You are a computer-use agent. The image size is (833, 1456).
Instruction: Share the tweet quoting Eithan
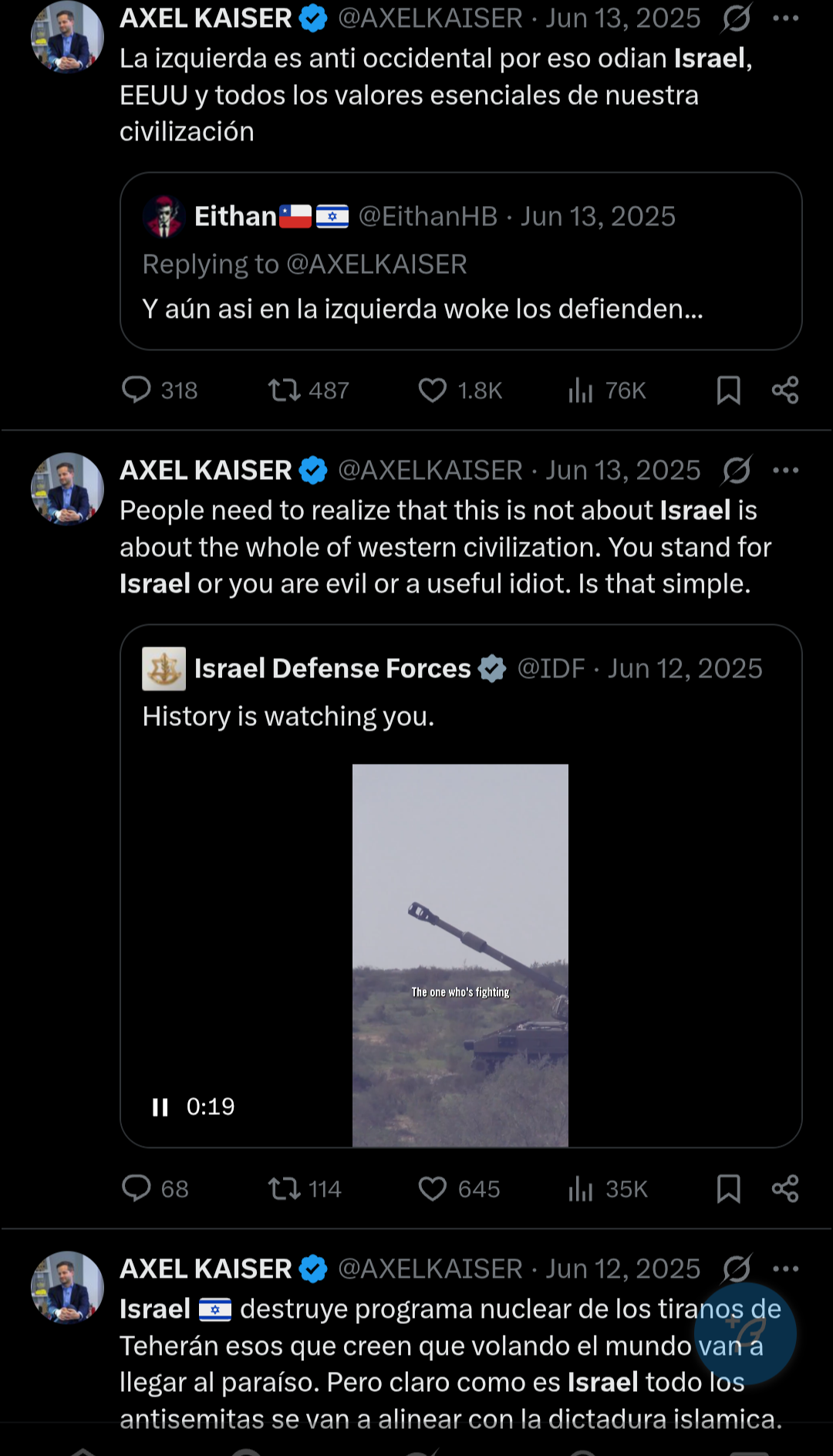pyautogui.click(x=785, y=390)
